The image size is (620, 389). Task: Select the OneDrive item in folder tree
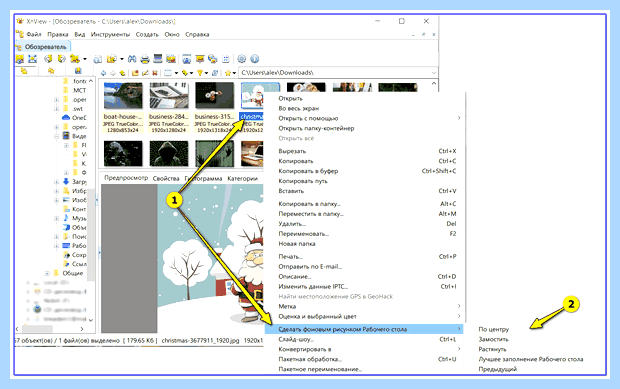click(x=74, y=118)
